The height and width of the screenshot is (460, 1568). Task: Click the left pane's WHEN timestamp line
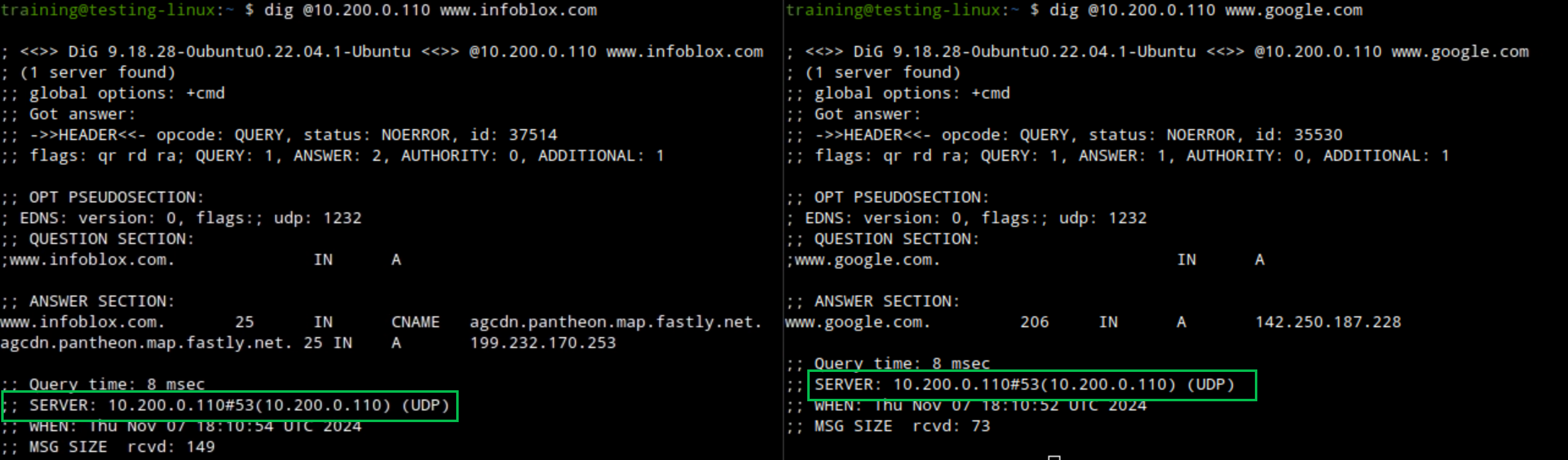pos(194,426)
